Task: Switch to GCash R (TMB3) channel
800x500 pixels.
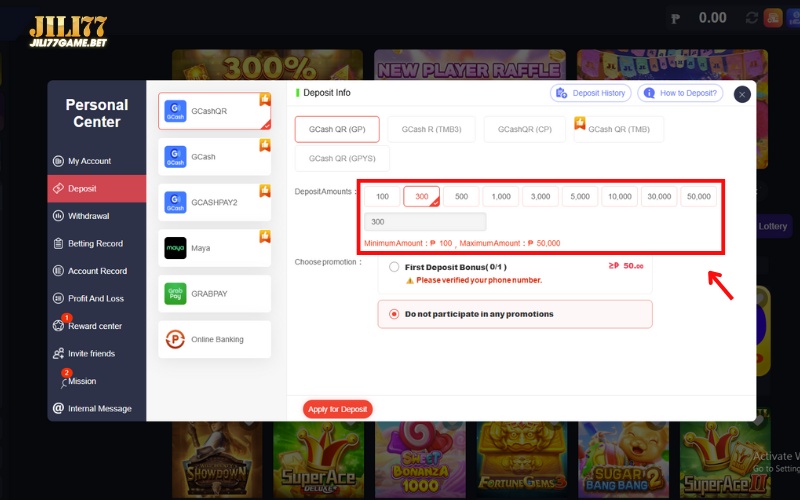Action: (x=431, y=130)
